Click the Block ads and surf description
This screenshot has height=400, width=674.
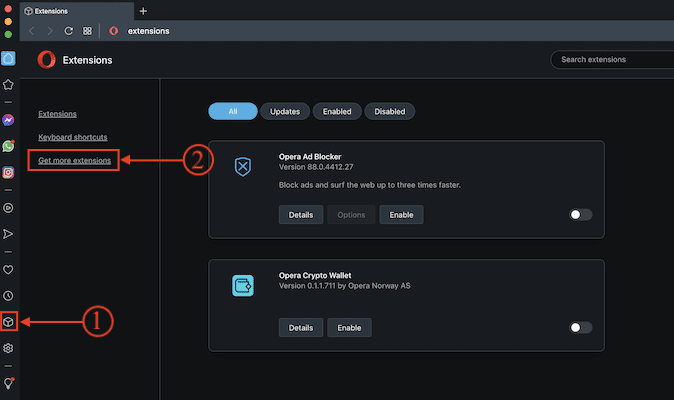(370, 185)
